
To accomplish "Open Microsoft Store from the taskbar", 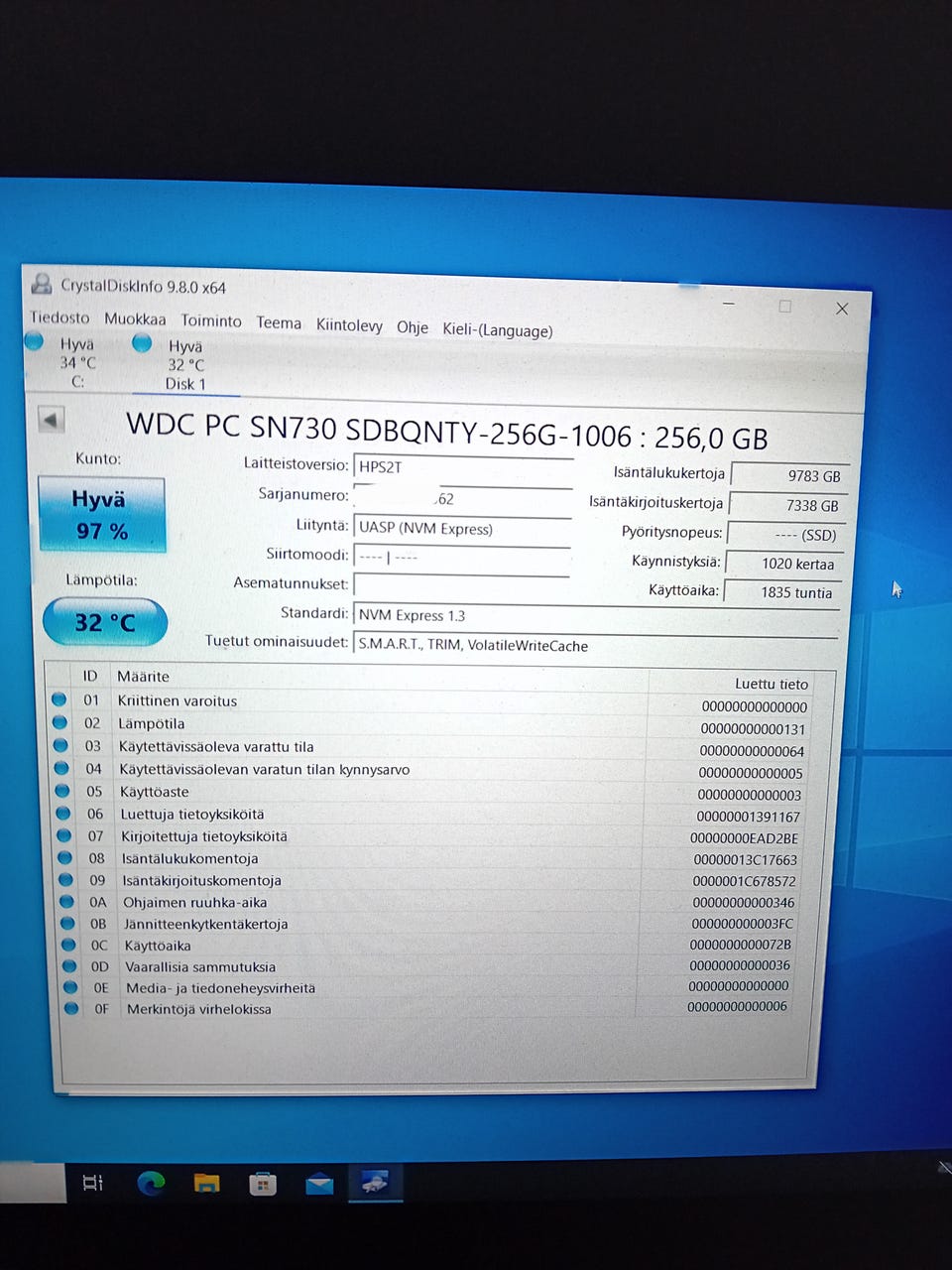I will [x=263, y=1183].
